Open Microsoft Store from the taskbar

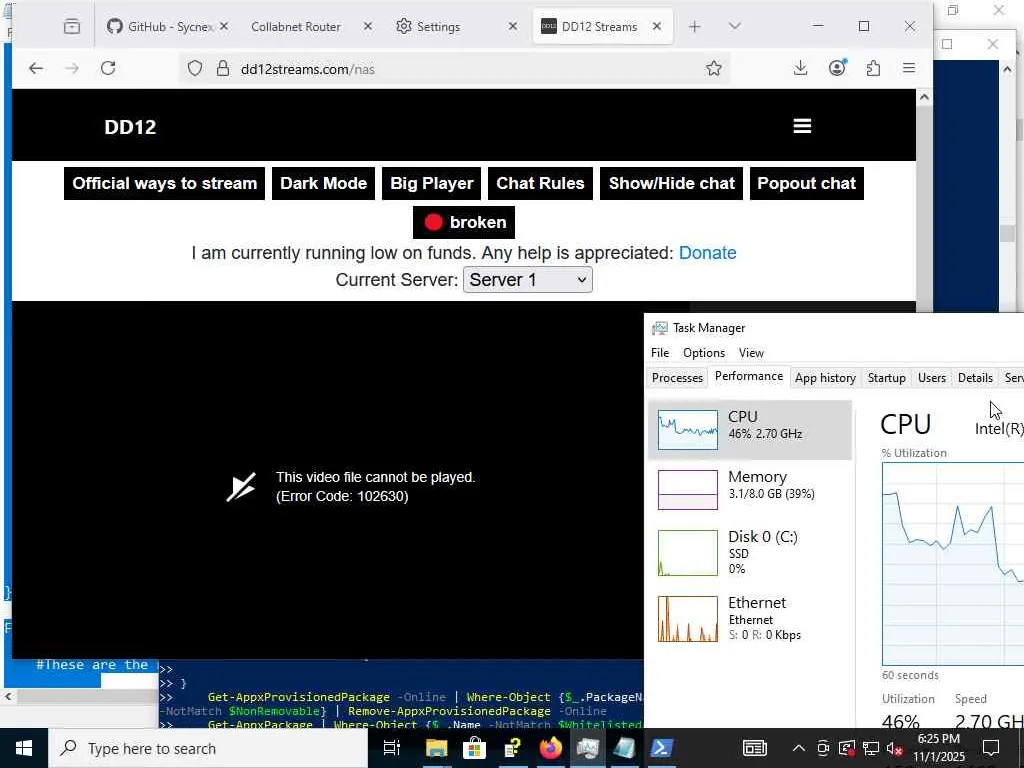click(x=474, y=748)
